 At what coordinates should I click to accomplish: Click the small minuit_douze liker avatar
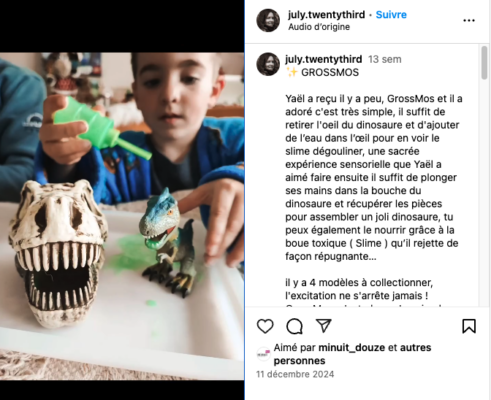click(x=263, y=354)
